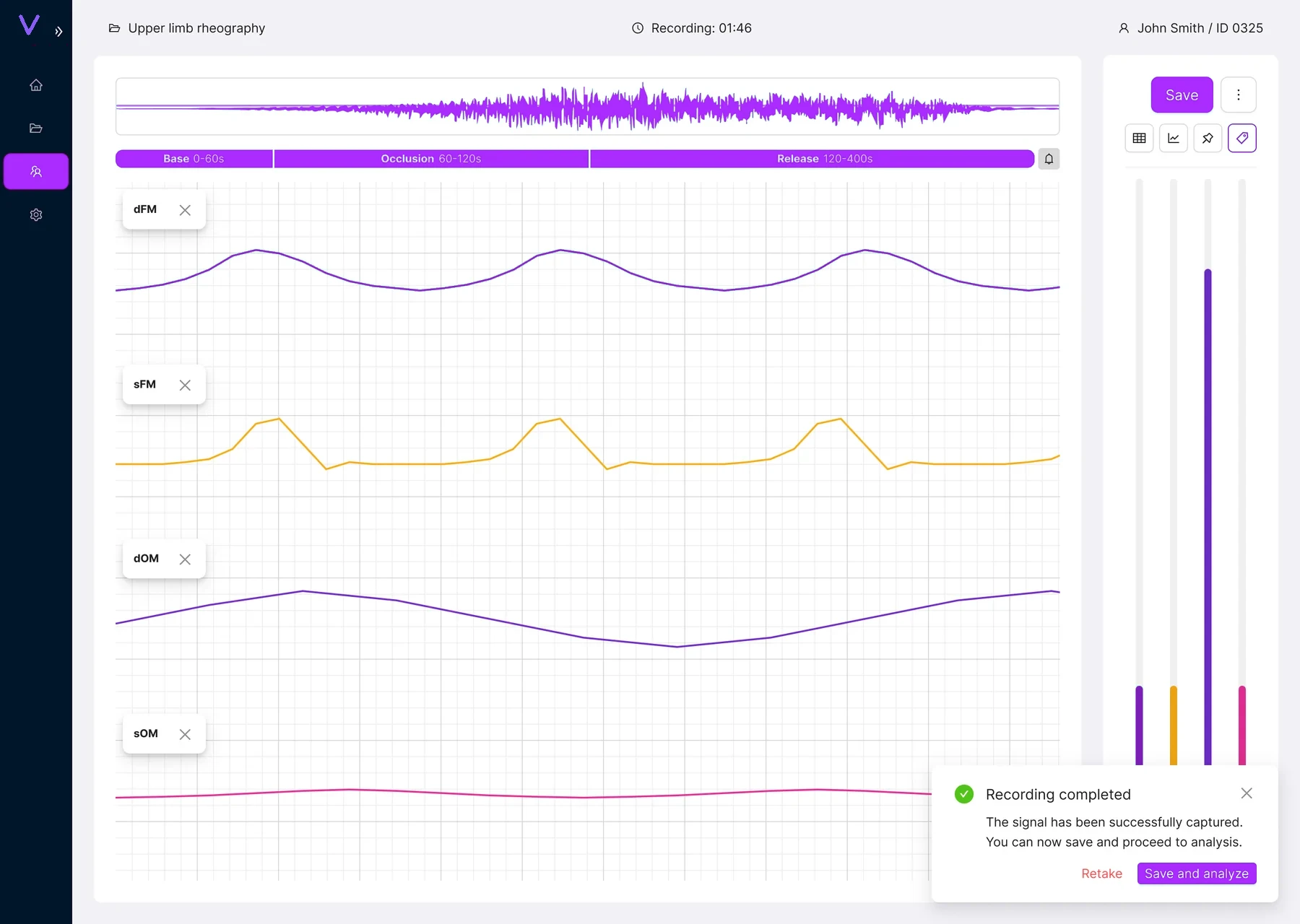Click the folder icon beside the title

coord(114,28)
